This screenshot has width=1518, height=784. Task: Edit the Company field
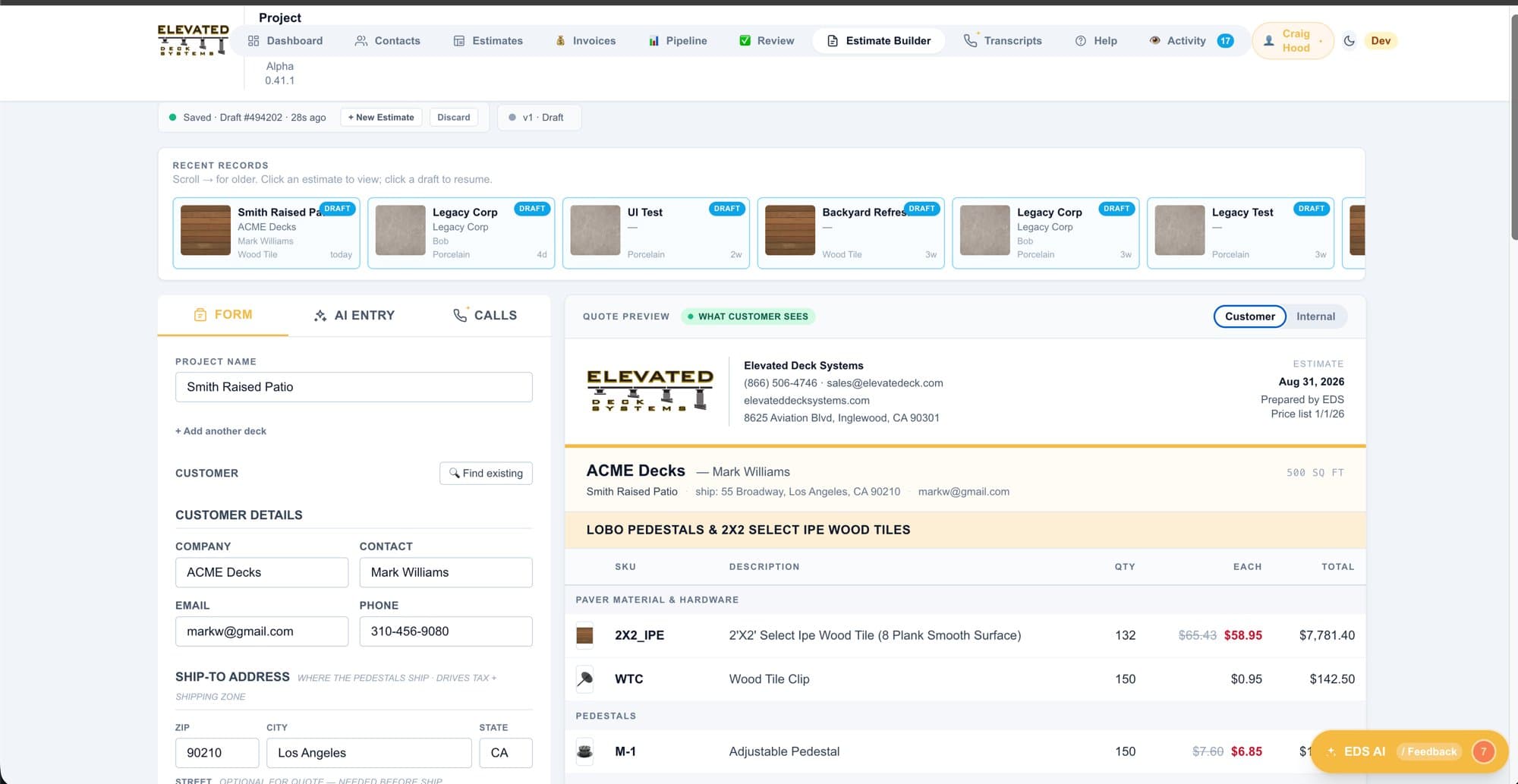click(x=262, y=572)
